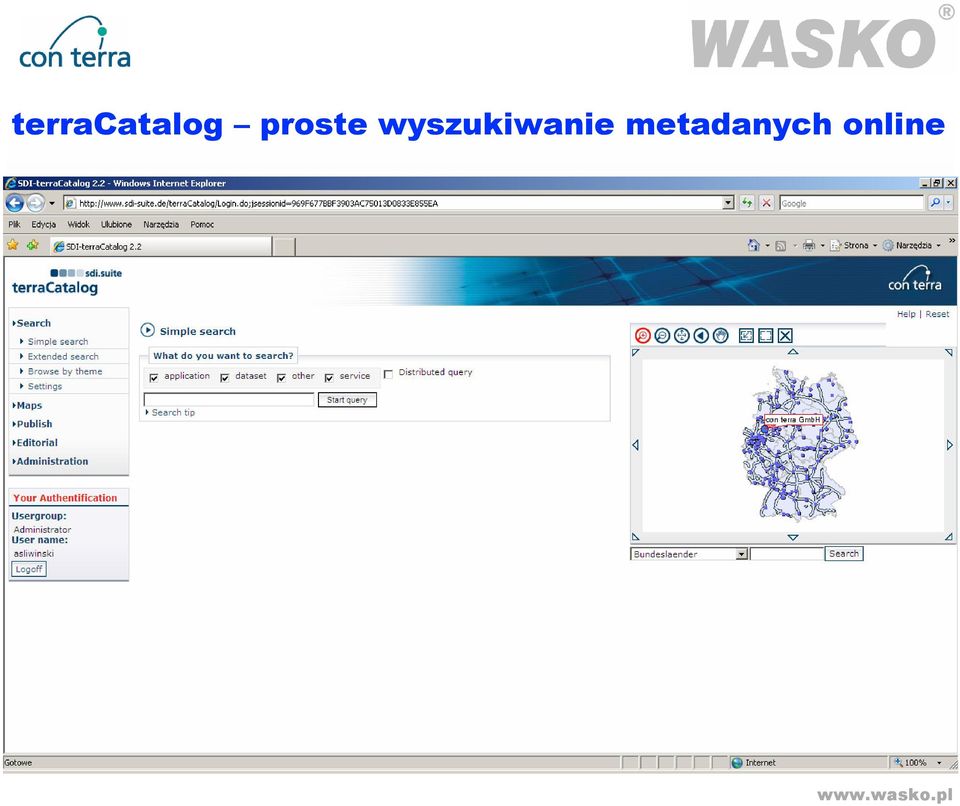
Task: Open the Narzędzia toolbar dropdown
Action: coord(939,246)
